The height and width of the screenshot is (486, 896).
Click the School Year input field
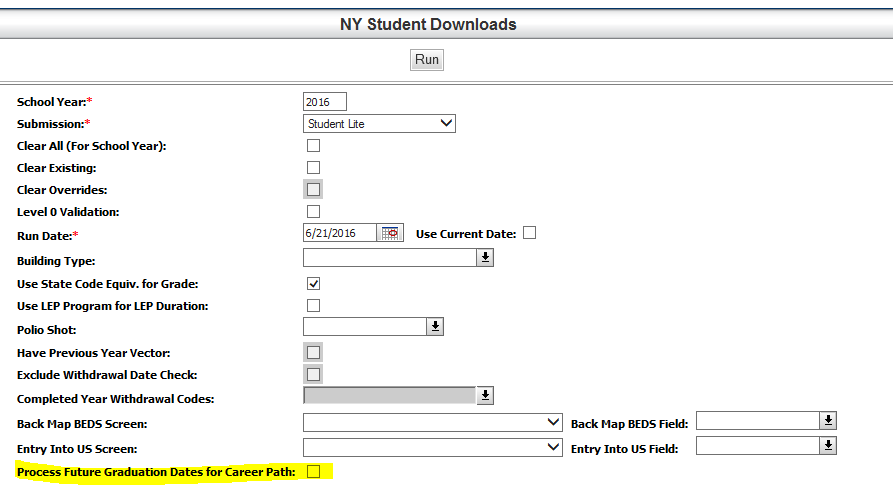click(x=324, y=102)
